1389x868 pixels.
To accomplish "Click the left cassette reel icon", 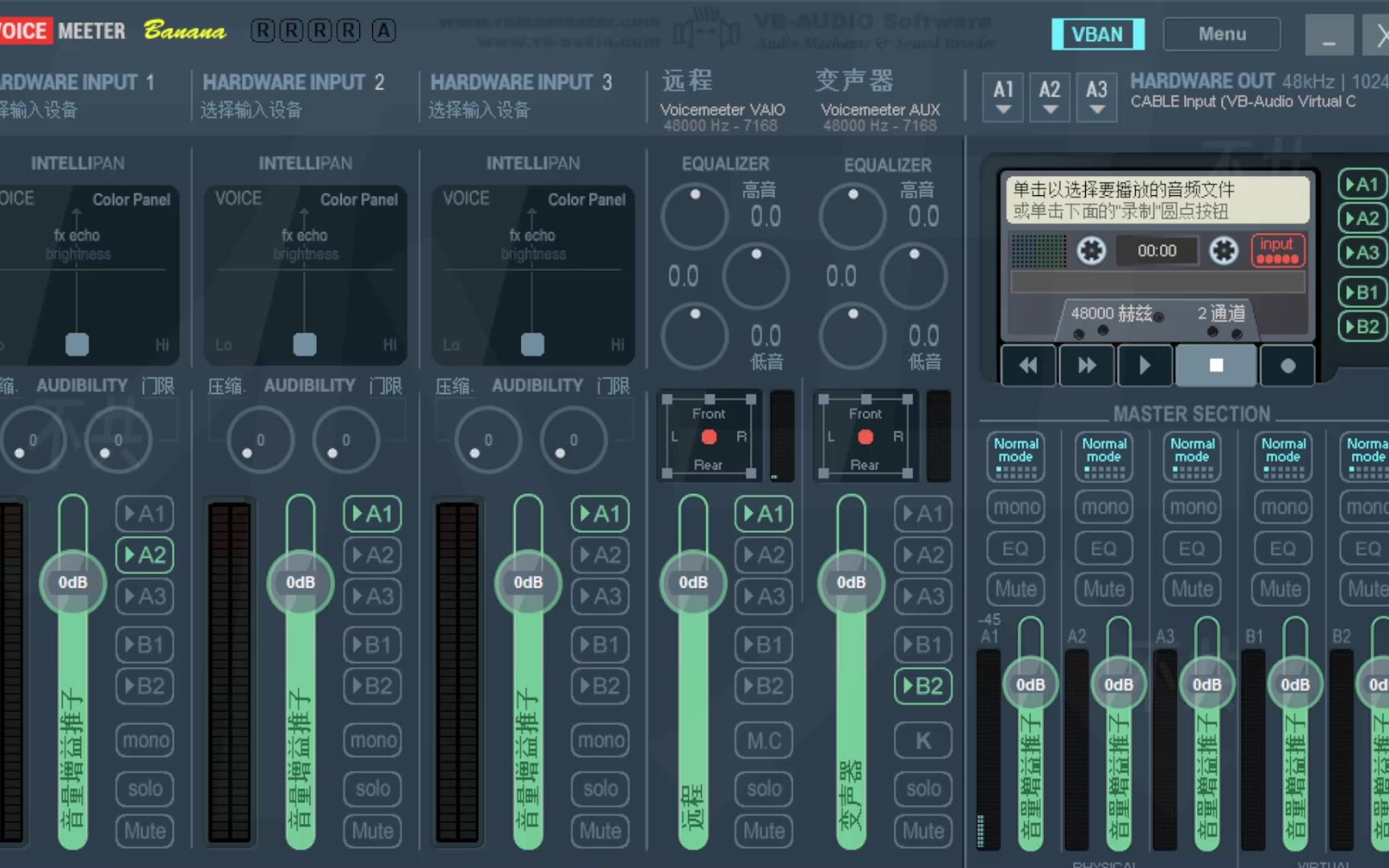I will (1091, 251).
